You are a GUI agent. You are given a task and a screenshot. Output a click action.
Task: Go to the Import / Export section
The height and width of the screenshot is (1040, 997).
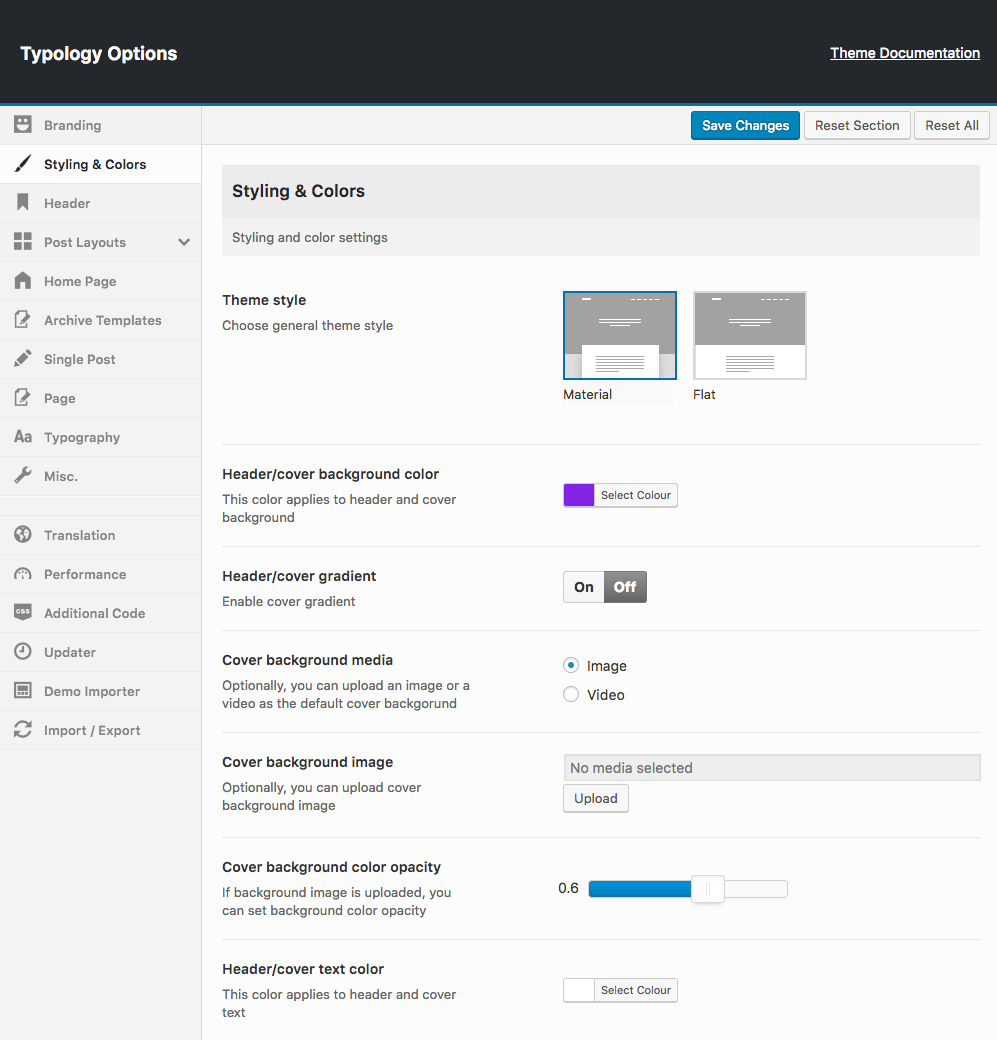pyautogui.click(x=92, y=730)
